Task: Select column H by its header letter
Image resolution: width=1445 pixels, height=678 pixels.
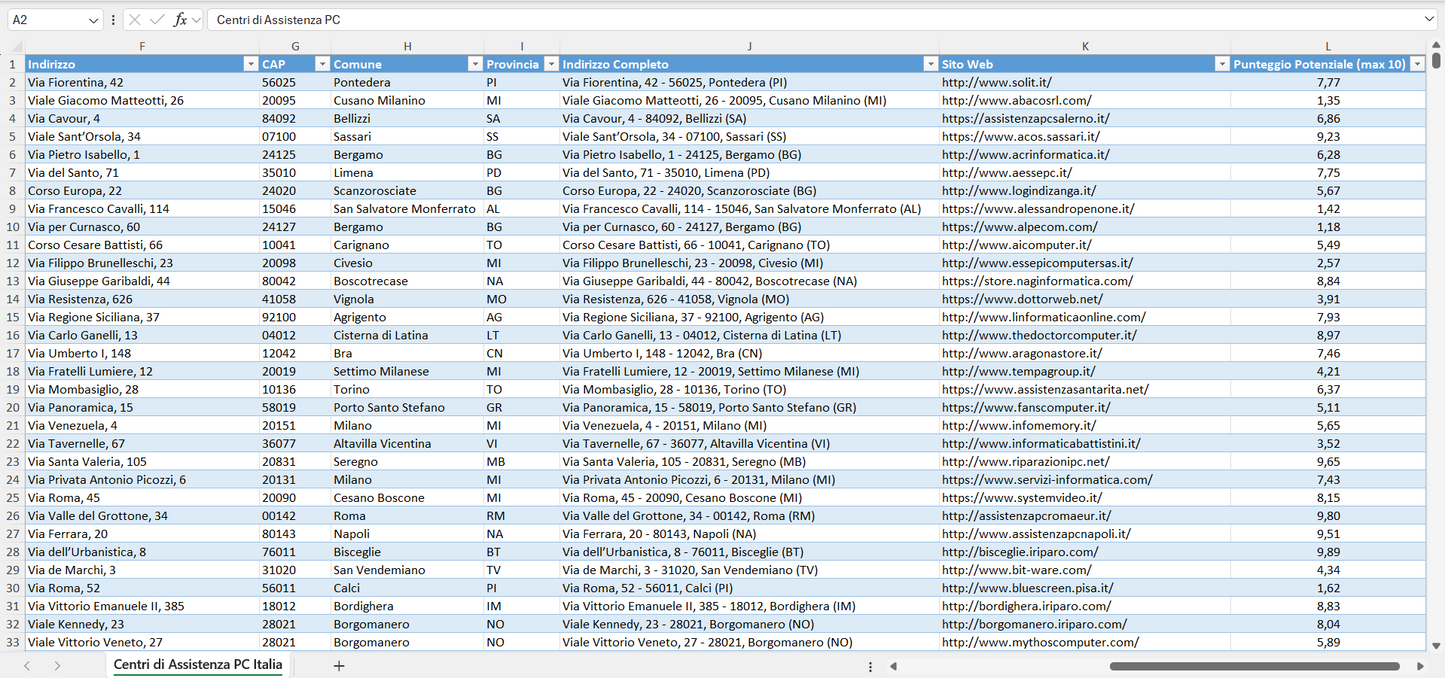Action: click(408, 46)
